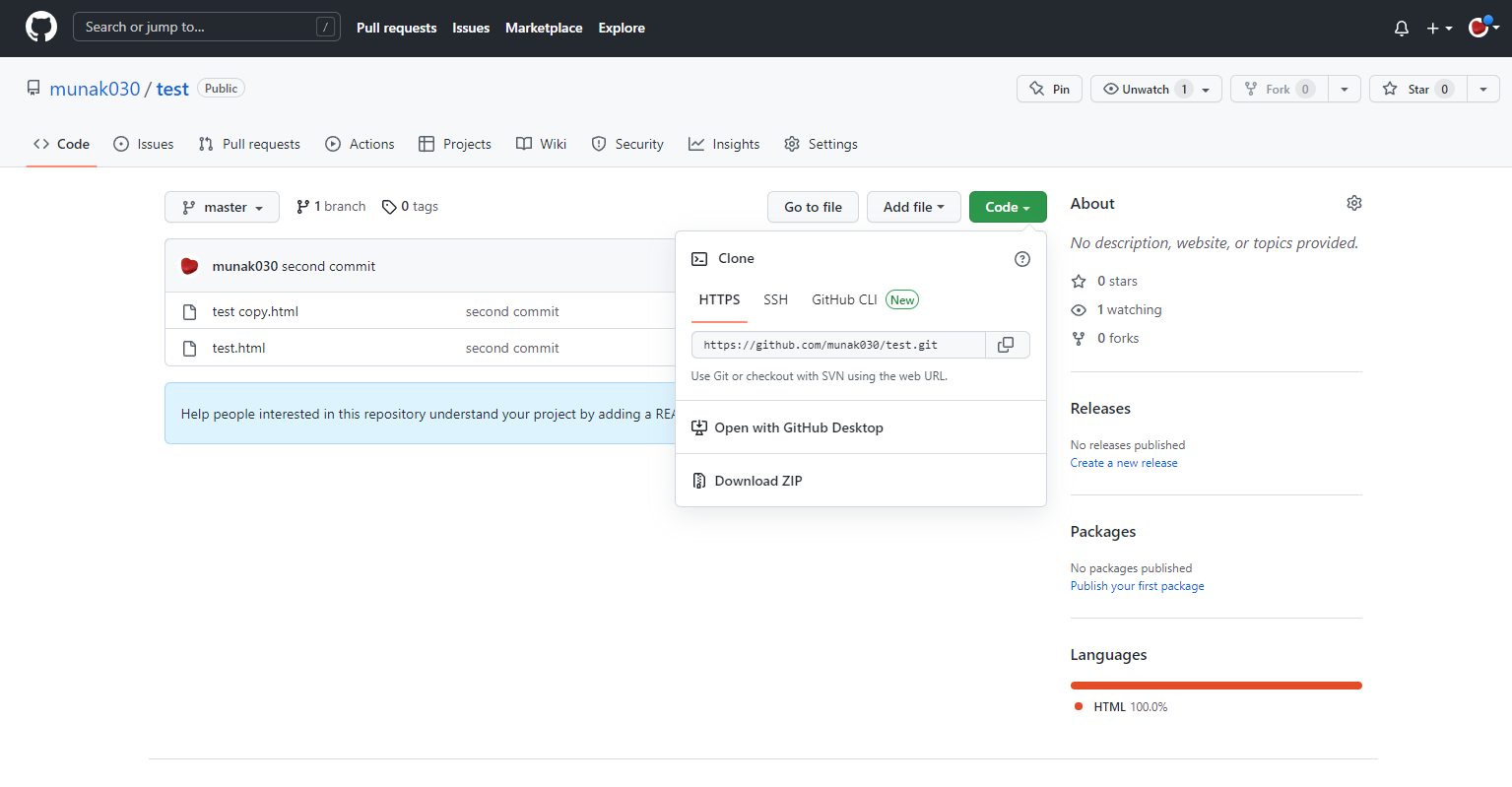
Task: View the 1 watching link
Action: [1116, 309]
